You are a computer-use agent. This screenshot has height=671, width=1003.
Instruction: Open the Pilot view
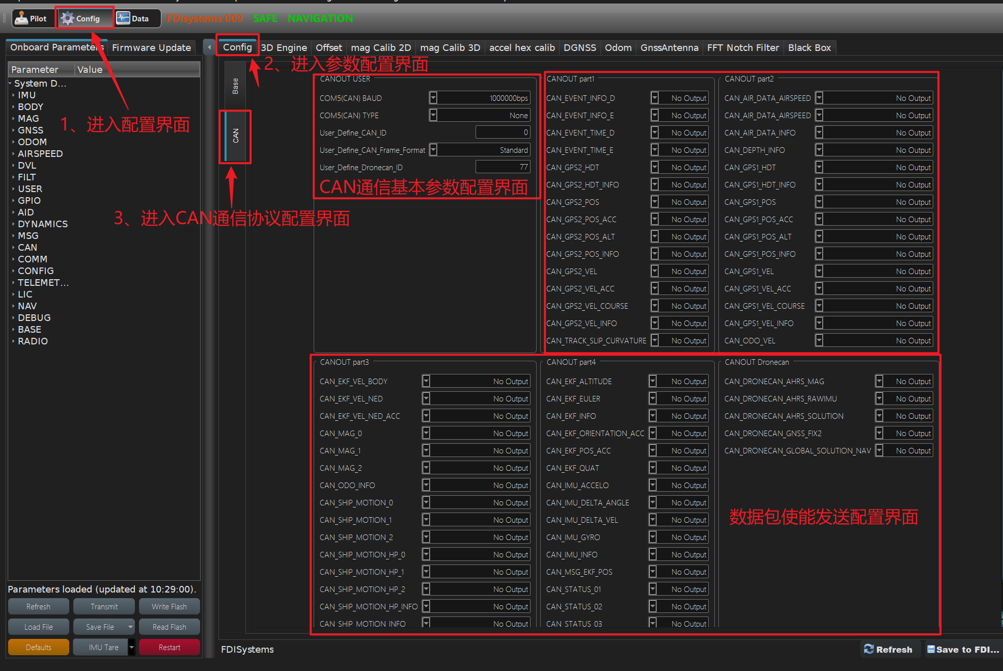point(31,19)
